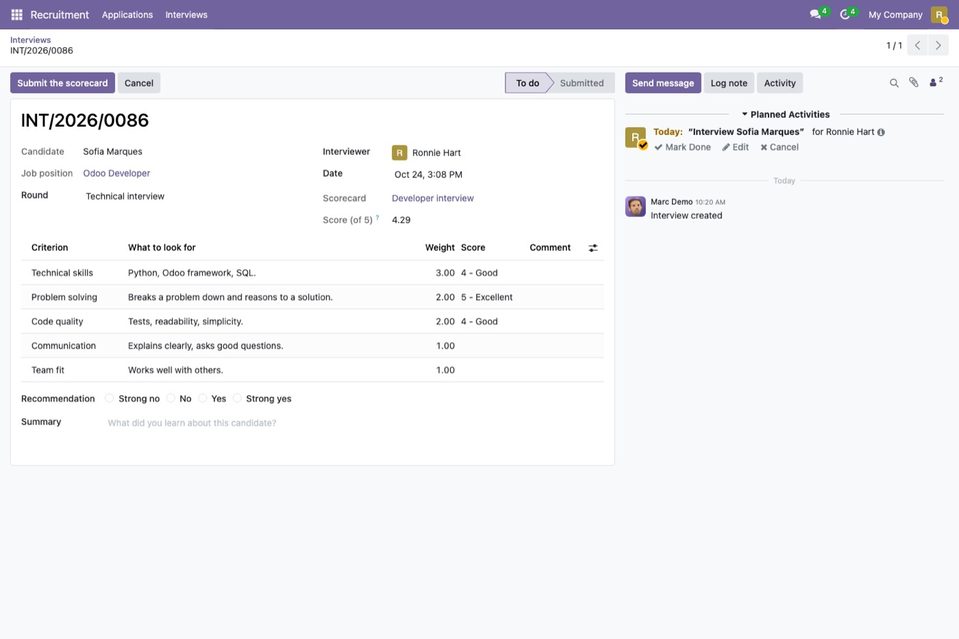
Task: Mark the interview activity as done
Action: click(683, 147)
